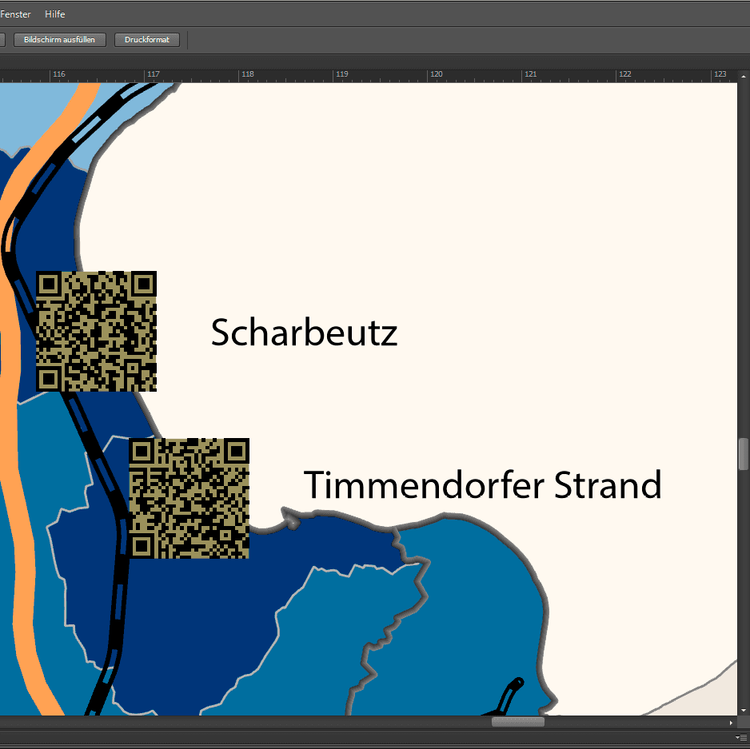
Task: Click the dark blue region below Timmendorfer Strand
Action: point(200,620)
